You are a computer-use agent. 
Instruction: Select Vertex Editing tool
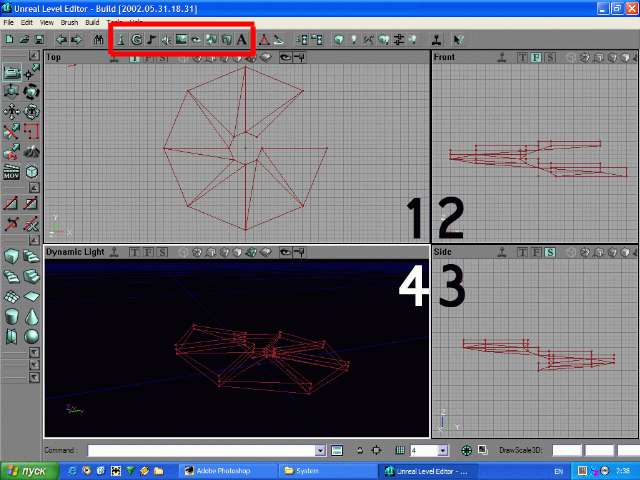pos(31,72)
